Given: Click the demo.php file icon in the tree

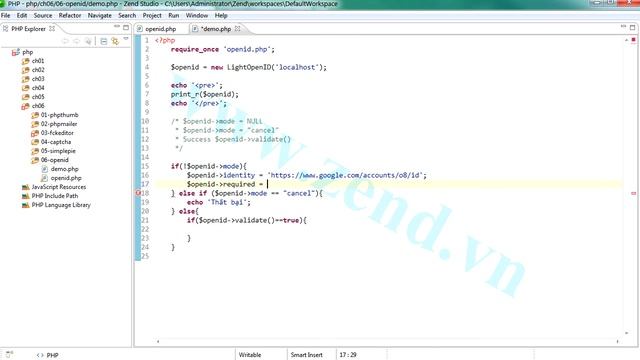Looking at the screenshot, I should click(x=44, y=169).
